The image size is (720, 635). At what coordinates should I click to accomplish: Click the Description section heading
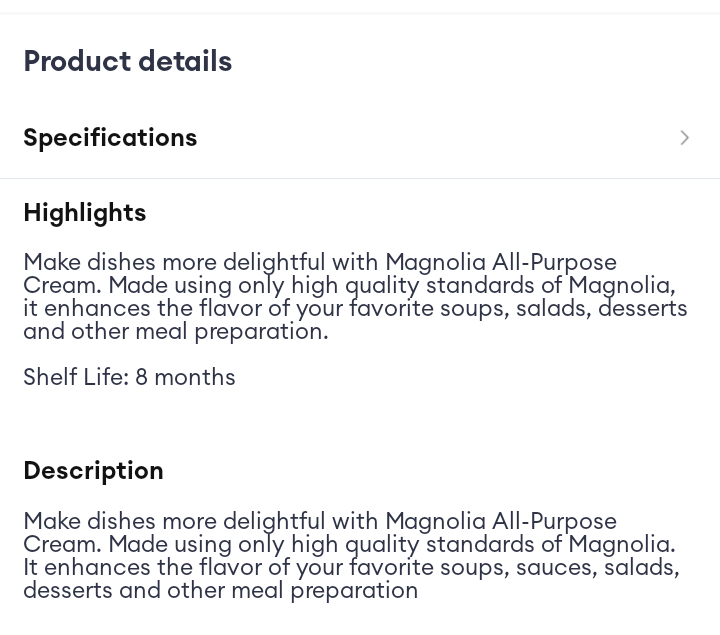coord(93,471)
